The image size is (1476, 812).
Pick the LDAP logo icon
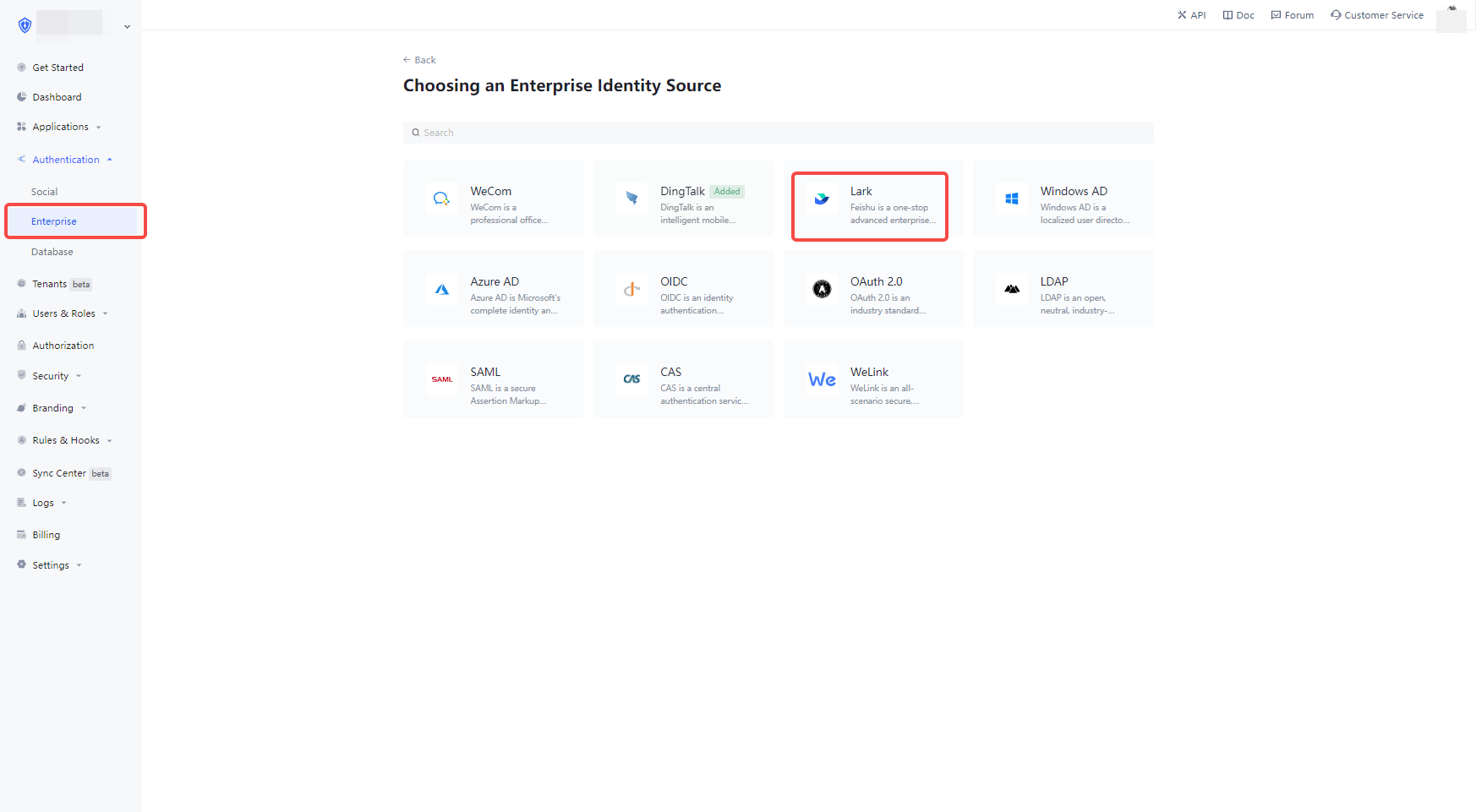click(x=1011, y=289)
